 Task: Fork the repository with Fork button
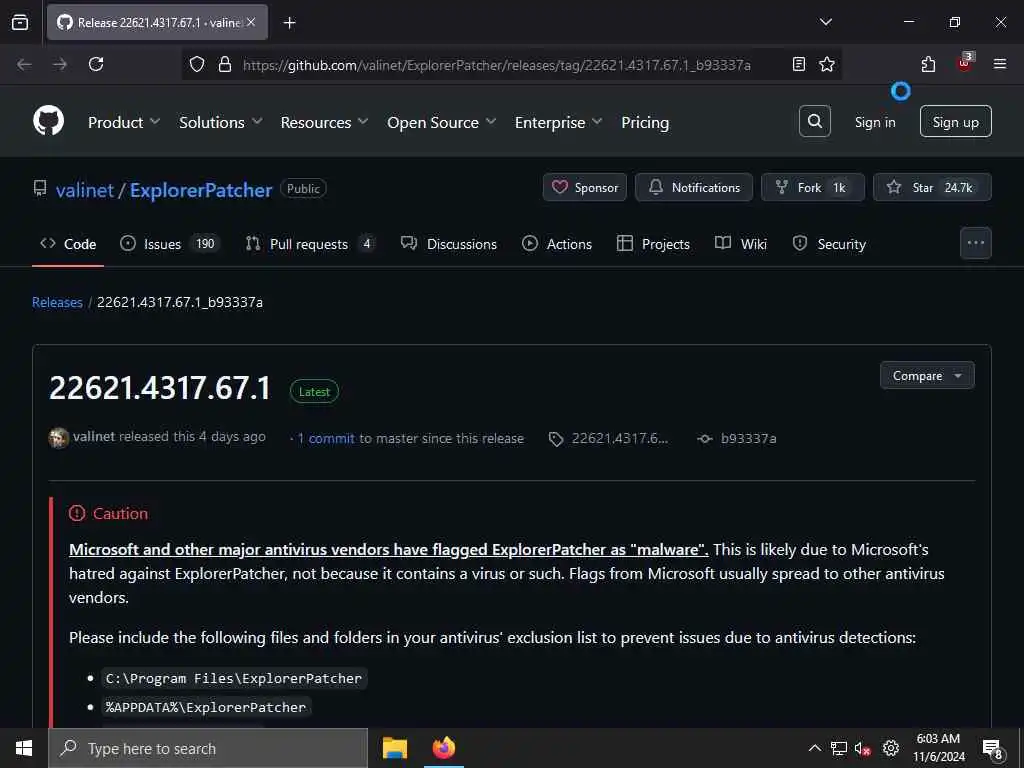click(x=813, y=187)
